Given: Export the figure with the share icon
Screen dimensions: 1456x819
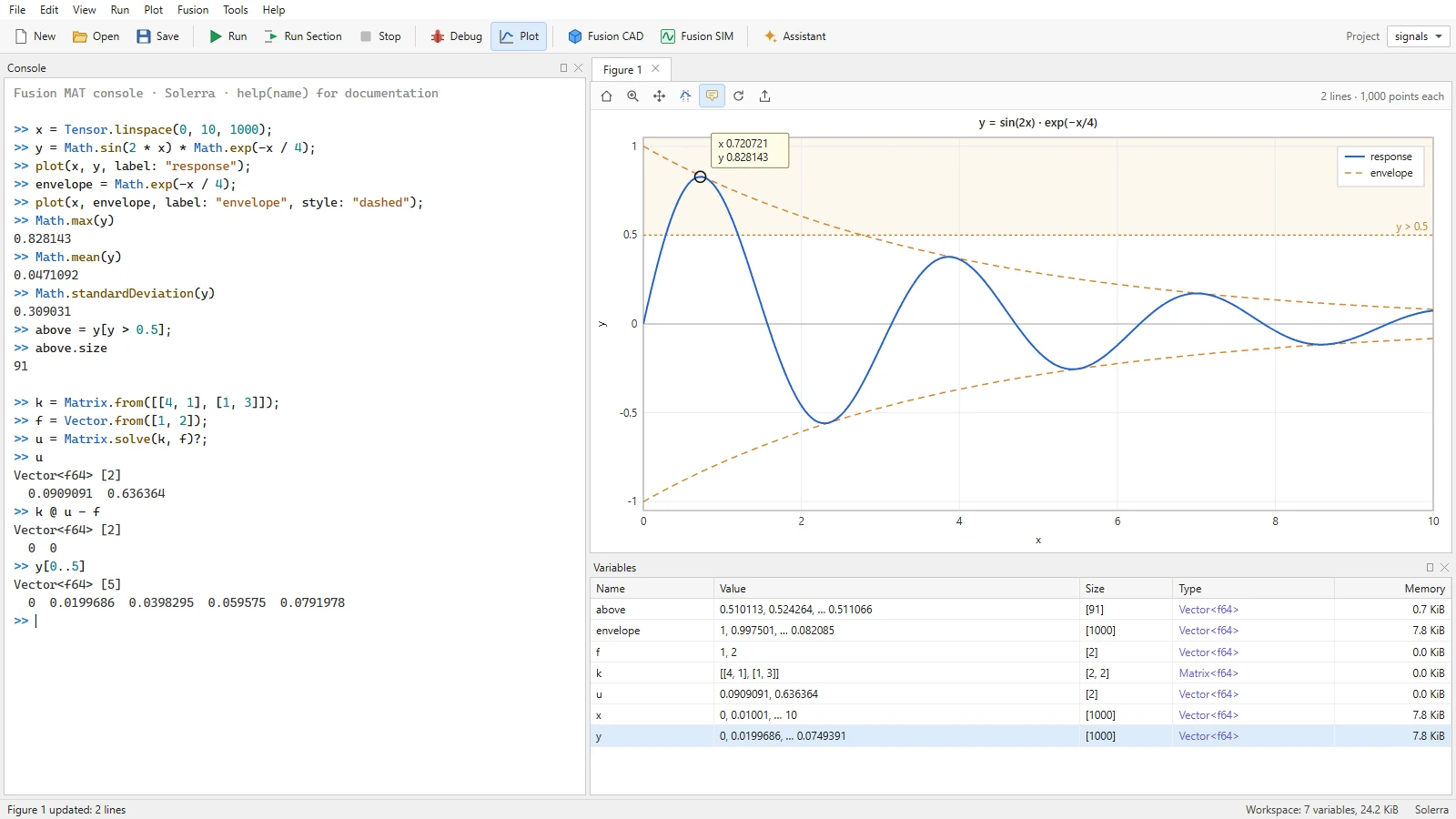Looking at the screenshot, I should tap(764, 96).
